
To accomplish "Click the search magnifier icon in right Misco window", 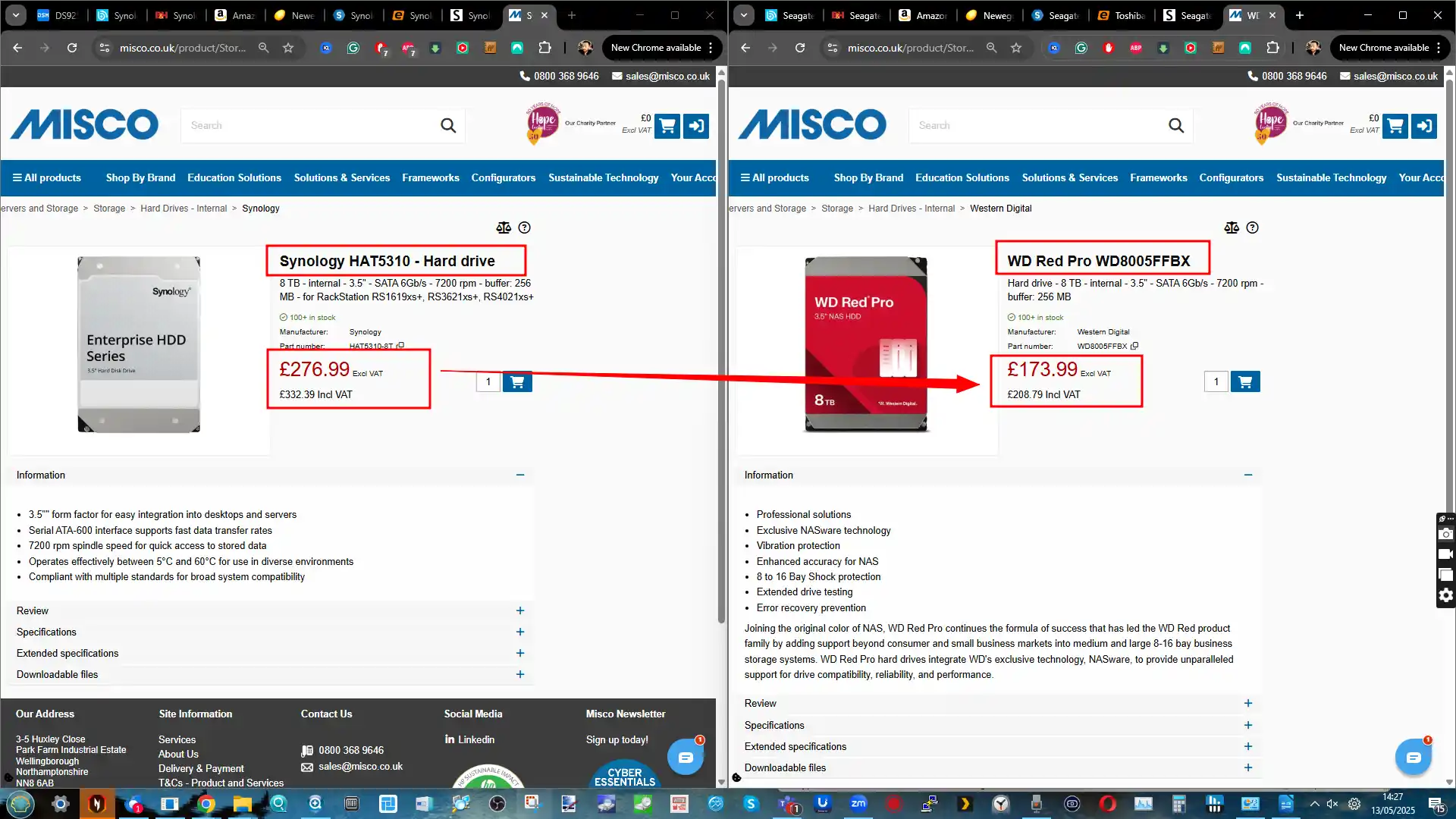I will (x=1176, y=126).
